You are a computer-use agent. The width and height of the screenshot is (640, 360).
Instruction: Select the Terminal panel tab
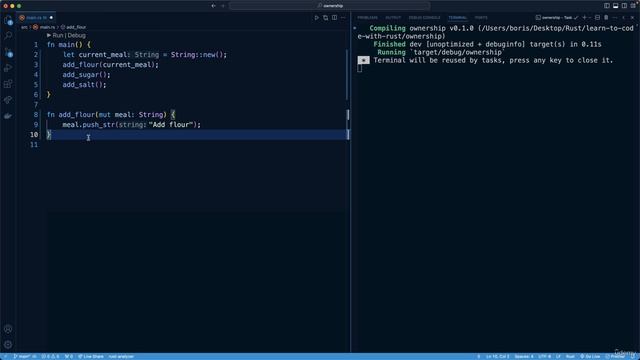(x=457, y=18)
